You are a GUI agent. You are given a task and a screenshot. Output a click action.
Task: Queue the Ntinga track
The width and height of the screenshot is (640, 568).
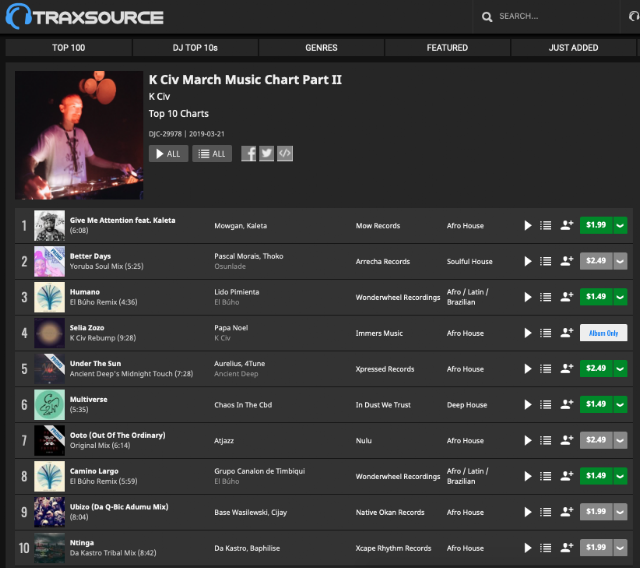coord(546,548)
